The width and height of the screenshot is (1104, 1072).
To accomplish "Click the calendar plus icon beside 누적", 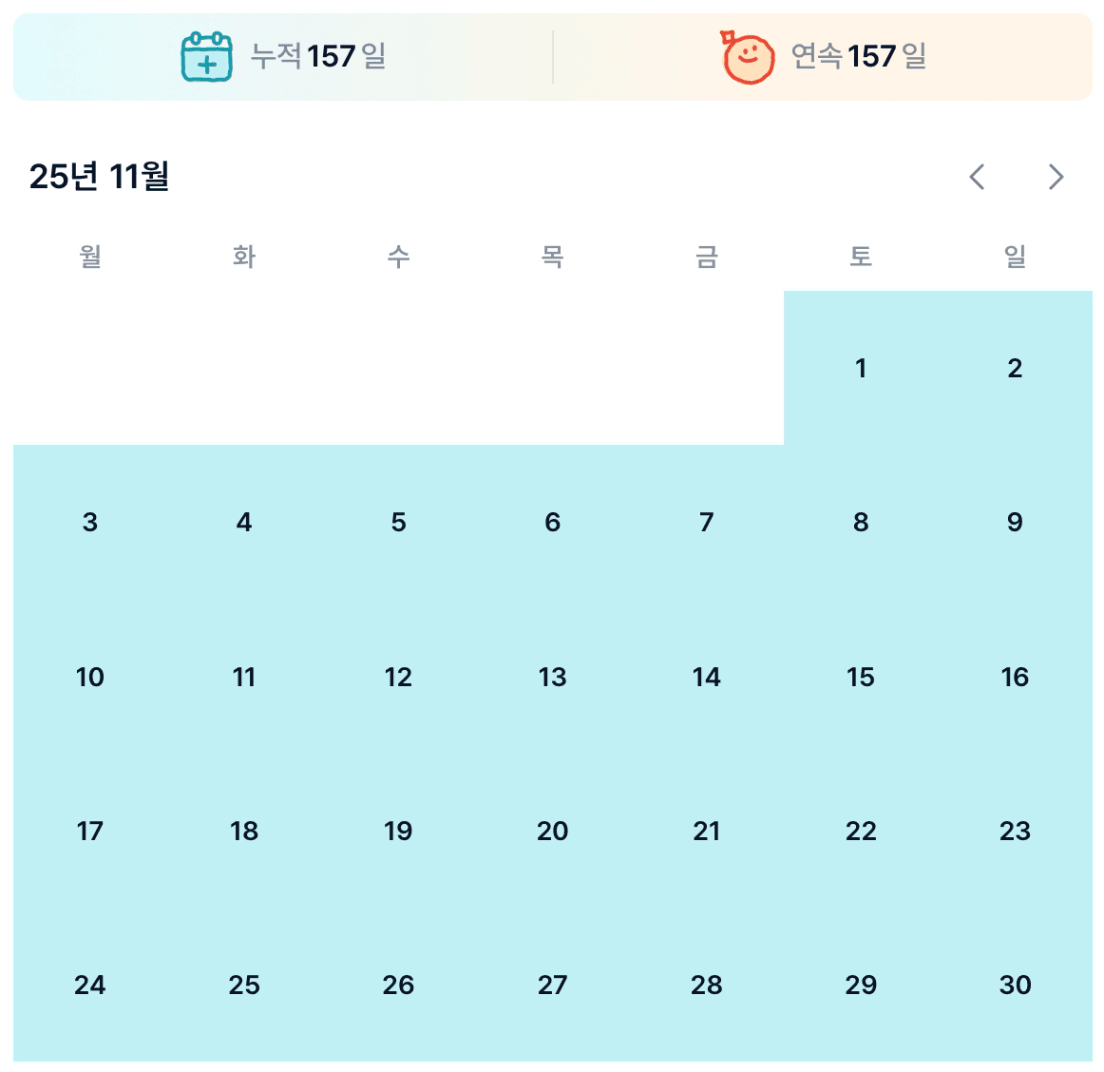I will pos(206,57).
